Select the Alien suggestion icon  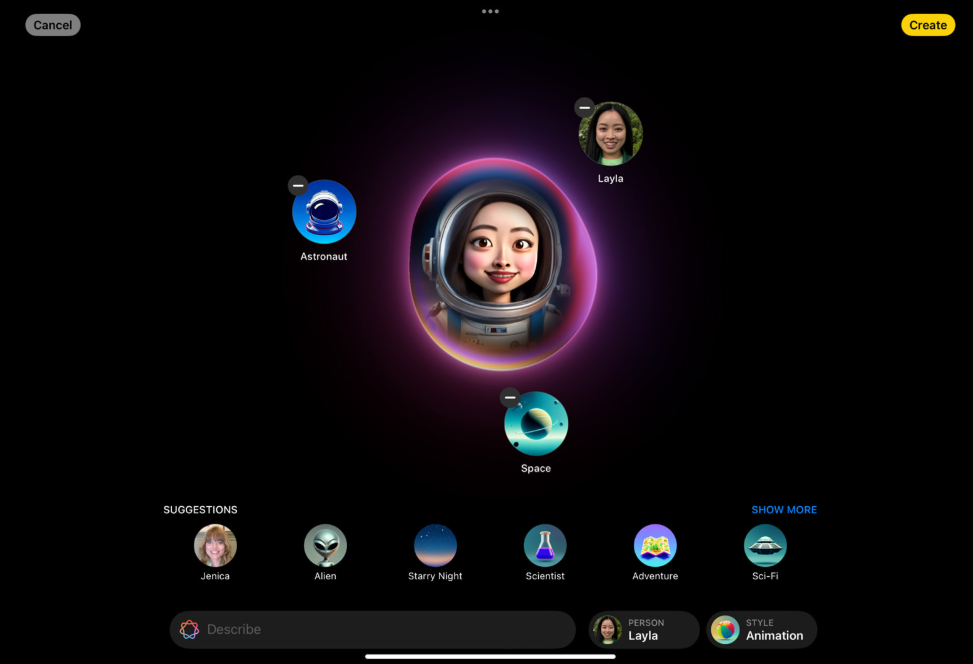click(325, 546)
